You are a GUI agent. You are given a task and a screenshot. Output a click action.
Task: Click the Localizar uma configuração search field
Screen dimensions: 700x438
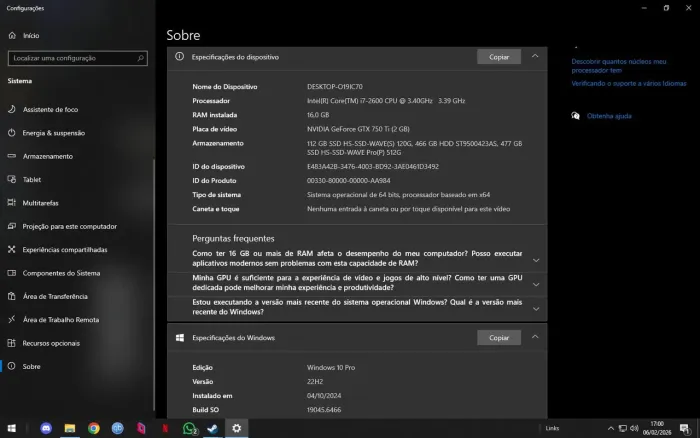coord(78,58)
